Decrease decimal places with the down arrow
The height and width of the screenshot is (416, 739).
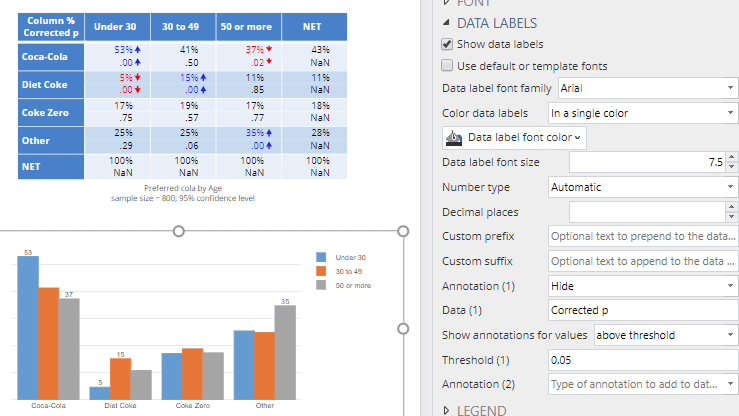(x=729, y=216)
